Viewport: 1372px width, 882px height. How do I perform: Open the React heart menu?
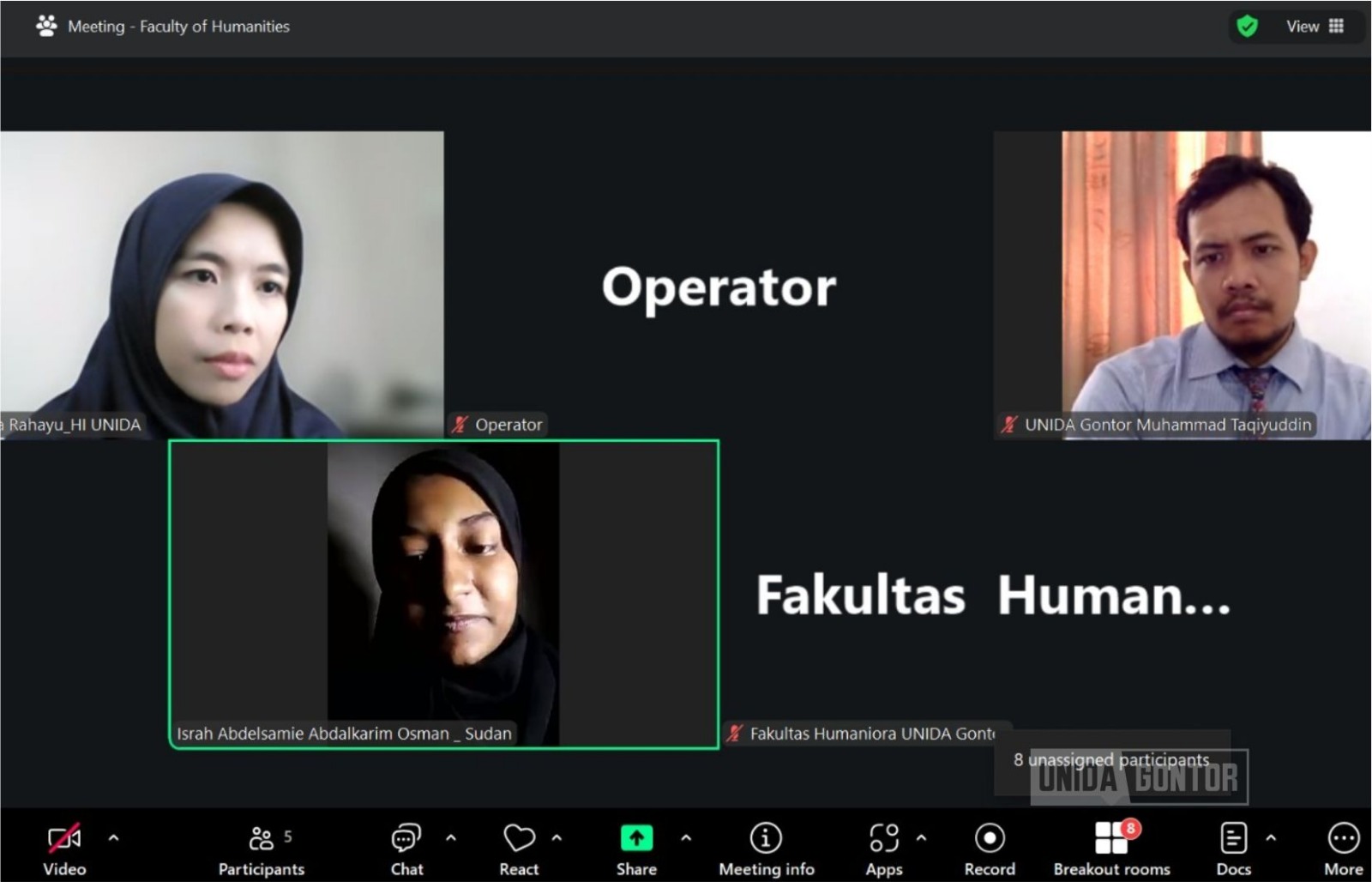(x=519, y=848)
